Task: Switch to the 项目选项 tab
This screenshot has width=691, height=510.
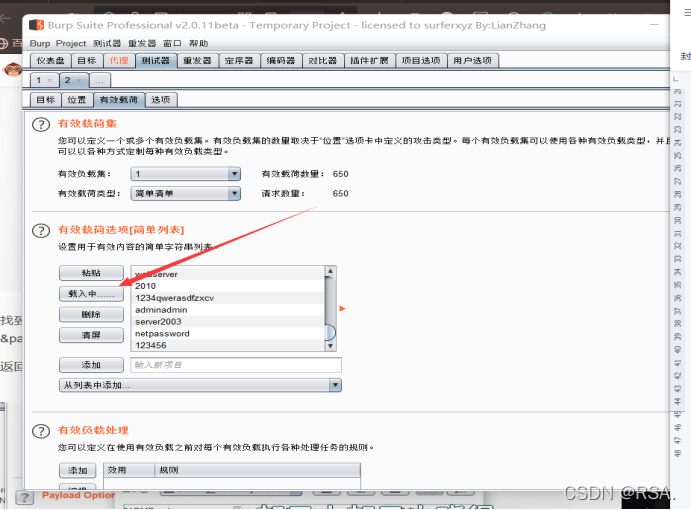Action: (421, 60)
